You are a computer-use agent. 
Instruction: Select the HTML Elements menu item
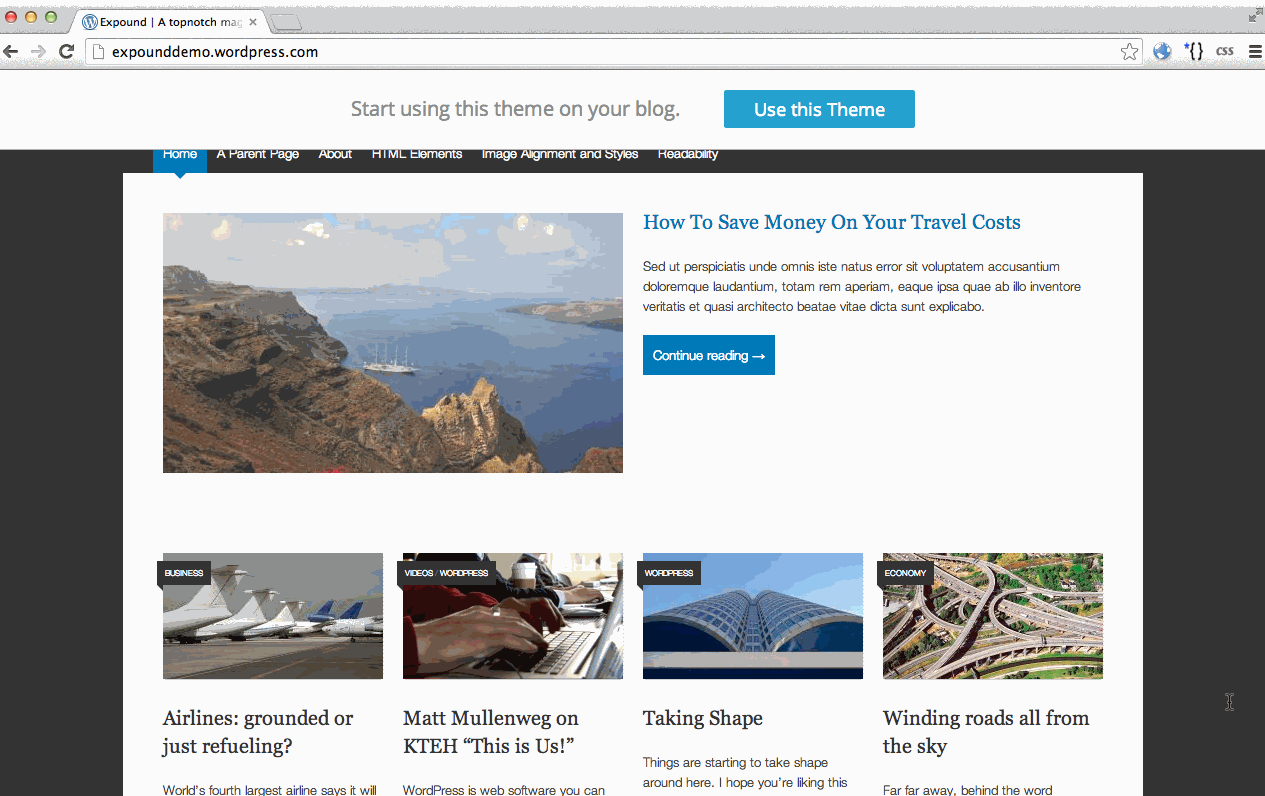(x=417, y=154)
